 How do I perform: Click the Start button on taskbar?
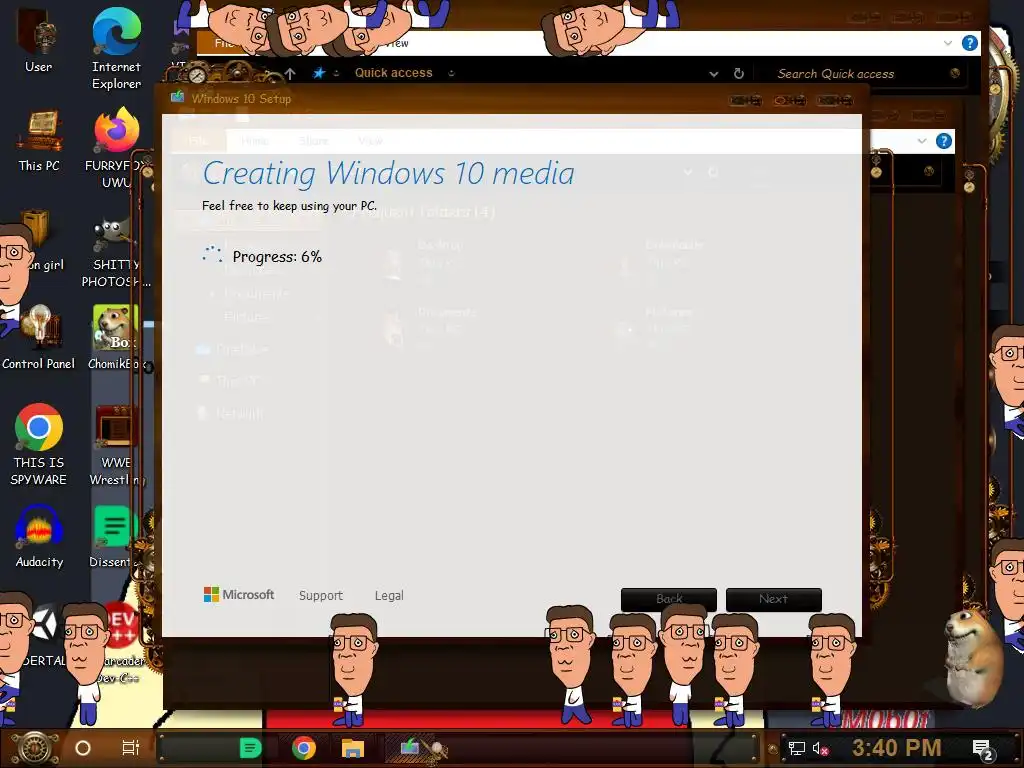click(34, 748)
